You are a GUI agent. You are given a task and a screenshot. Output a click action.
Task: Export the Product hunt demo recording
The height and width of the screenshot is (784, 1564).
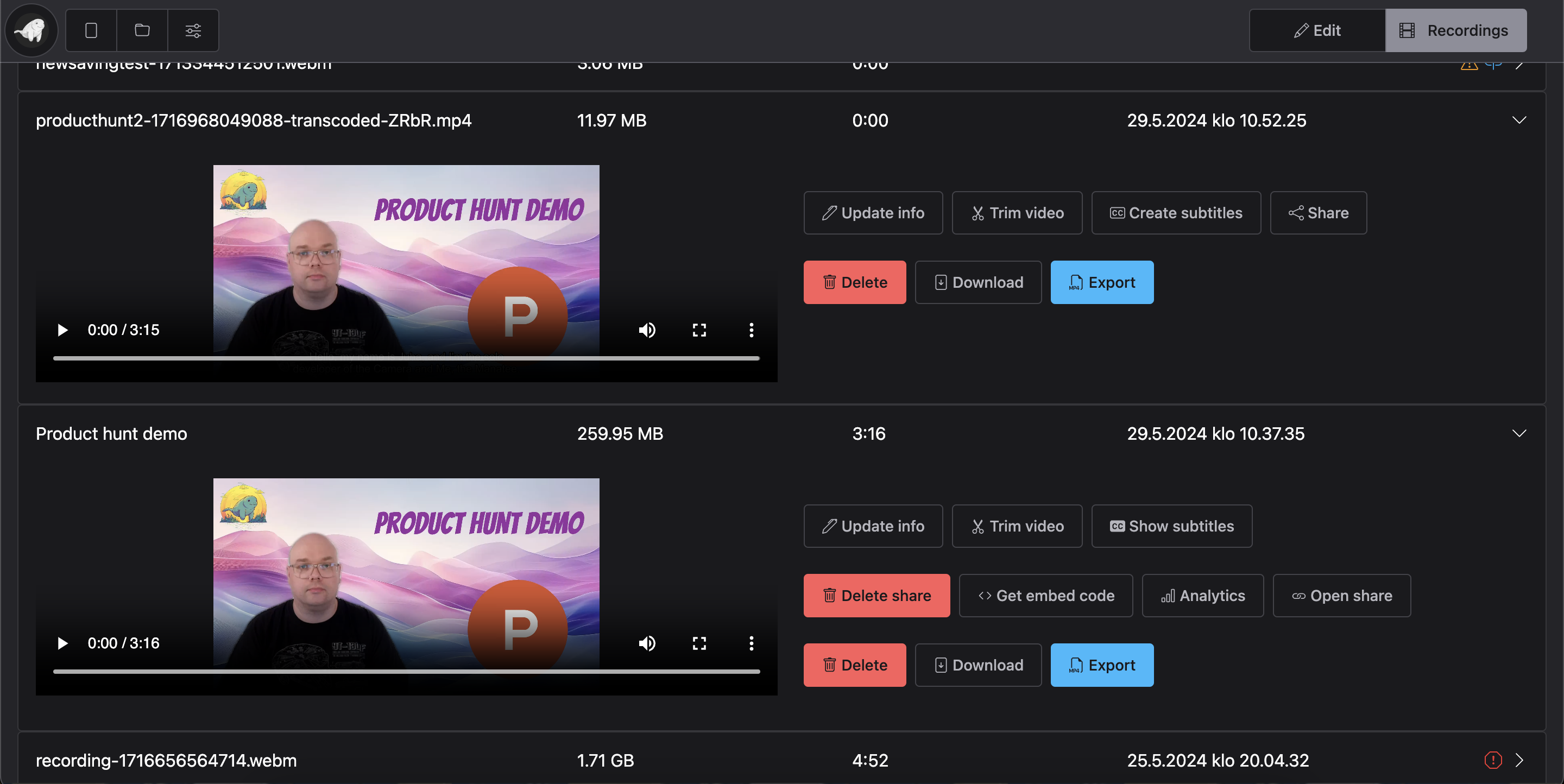[x=1102, y=665]
